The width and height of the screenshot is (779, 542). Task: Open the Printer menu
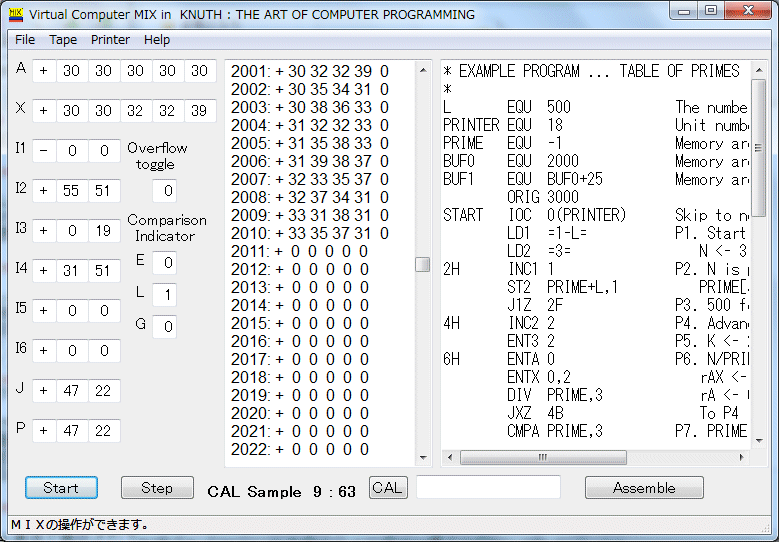[110, 40]
